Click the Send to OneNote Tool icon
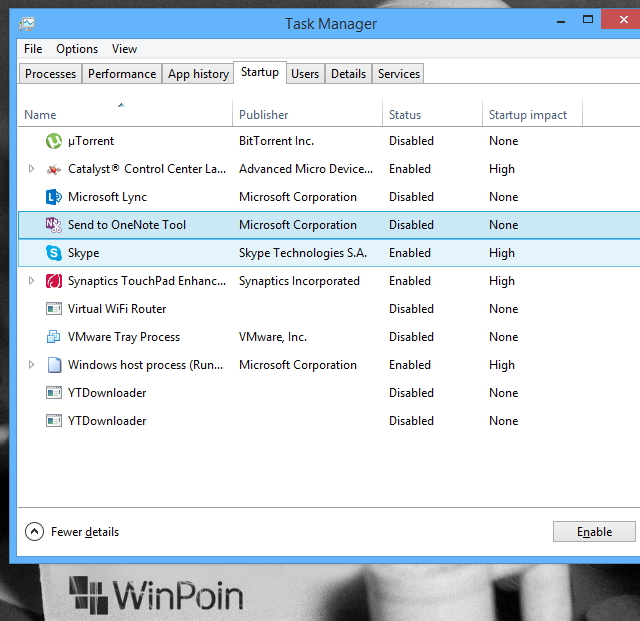 point(54,225)
